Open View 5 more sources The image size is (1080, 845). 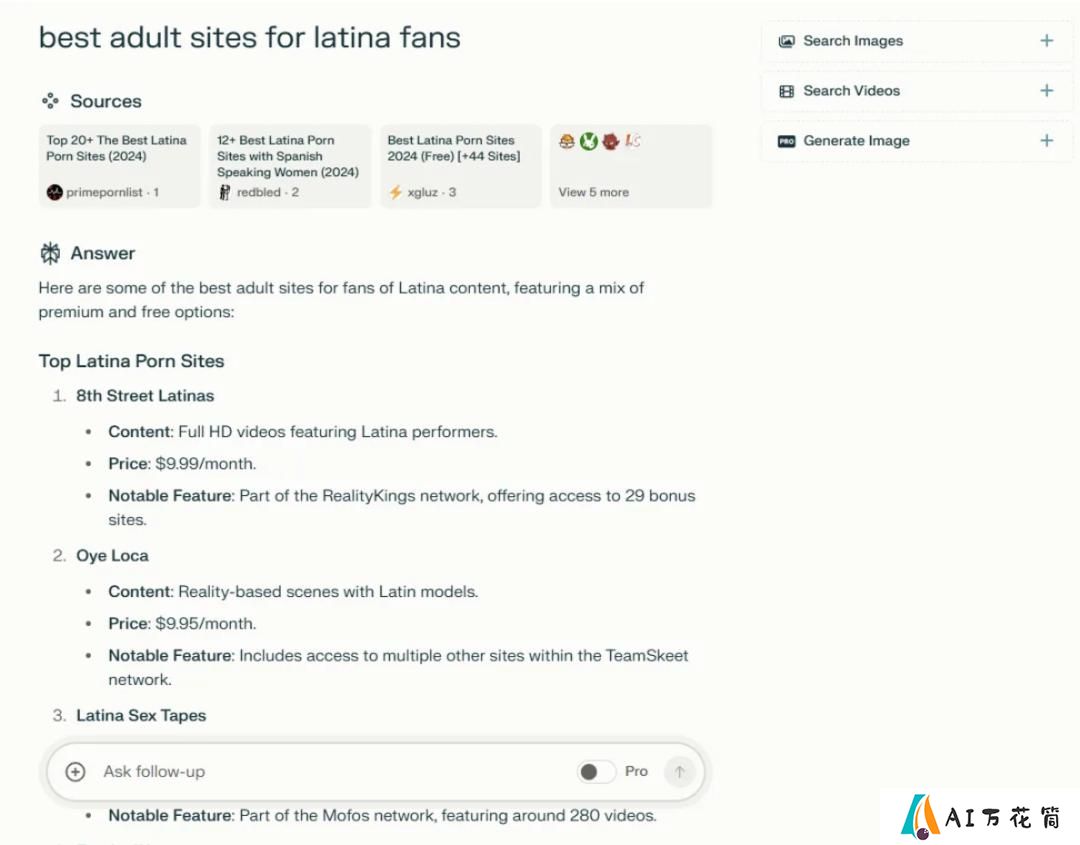coord(631,166)
